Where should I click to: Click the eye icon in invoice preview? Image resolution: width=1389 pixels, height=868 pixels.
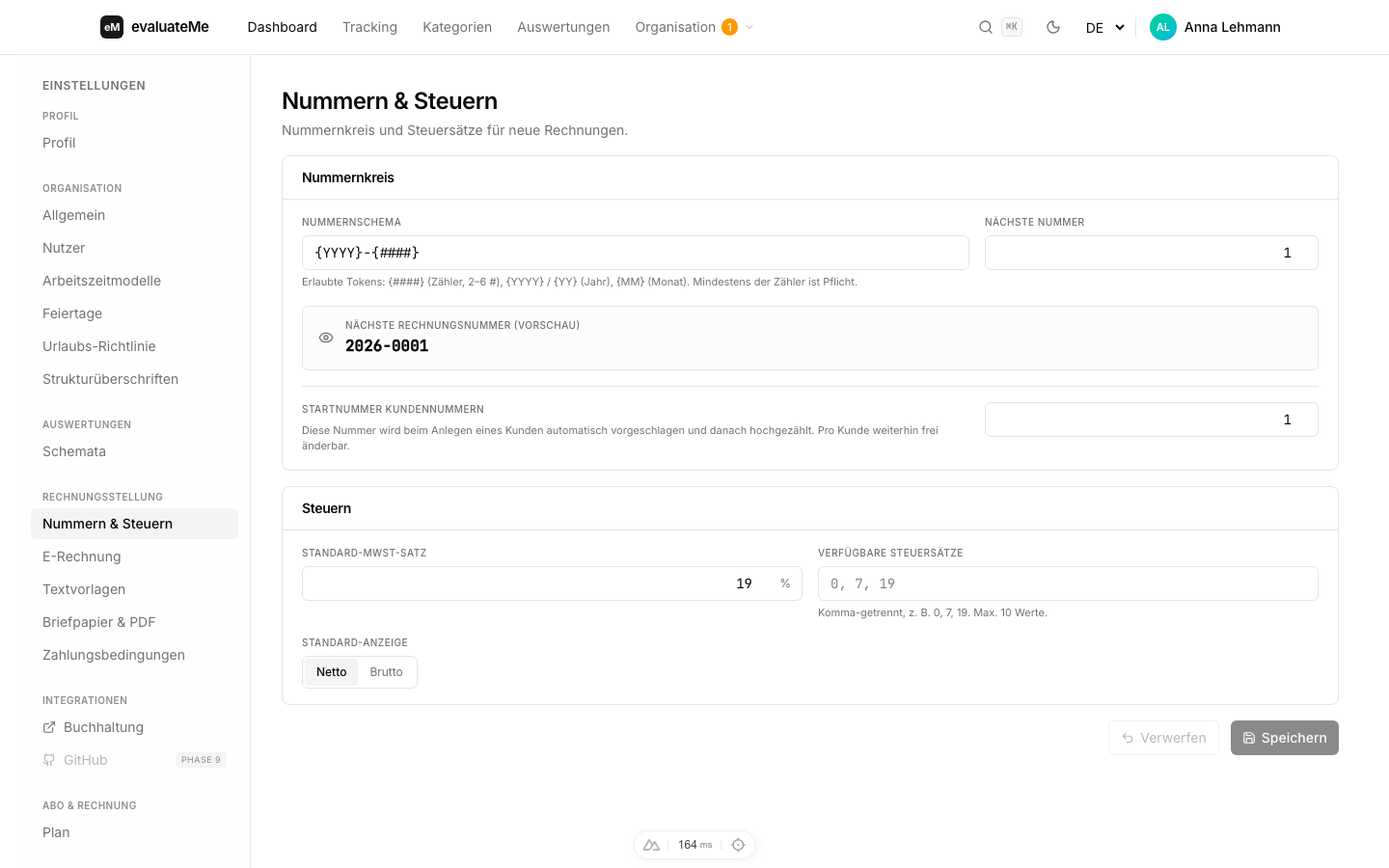(x=326, y=338)
